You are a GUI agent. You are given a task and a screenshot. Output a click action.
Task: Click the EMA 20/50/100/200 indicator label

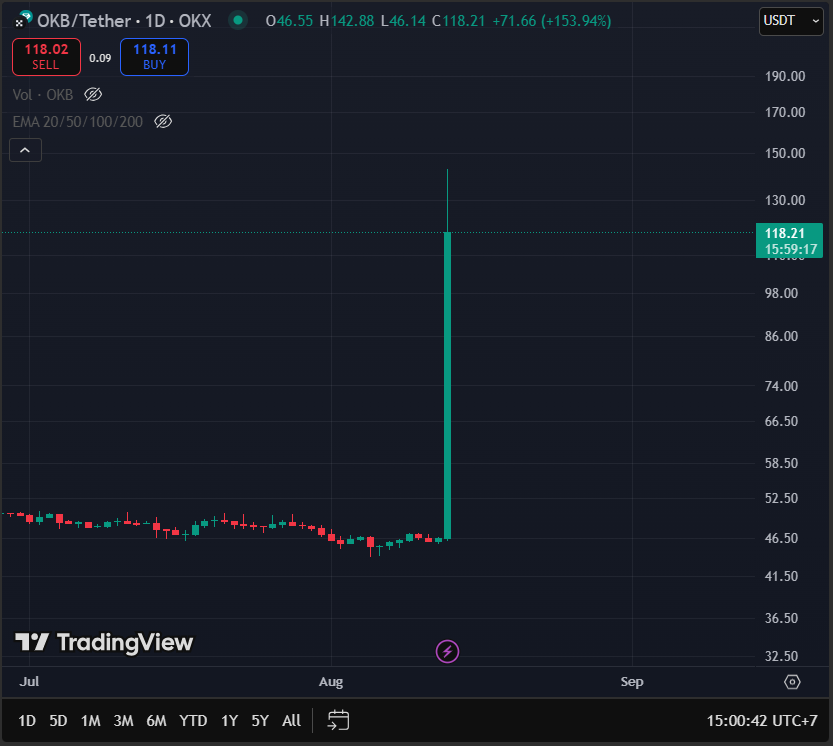coord(78,122)
